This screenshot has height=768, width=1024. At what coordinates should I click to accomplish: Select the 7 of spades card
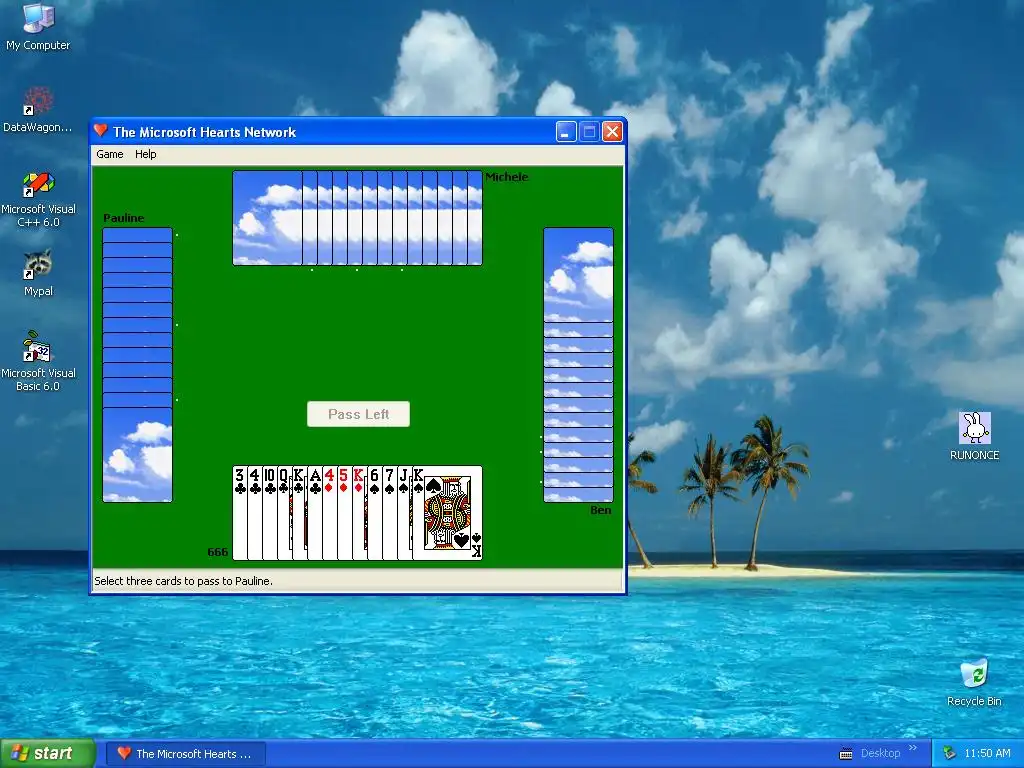[390, 513]
